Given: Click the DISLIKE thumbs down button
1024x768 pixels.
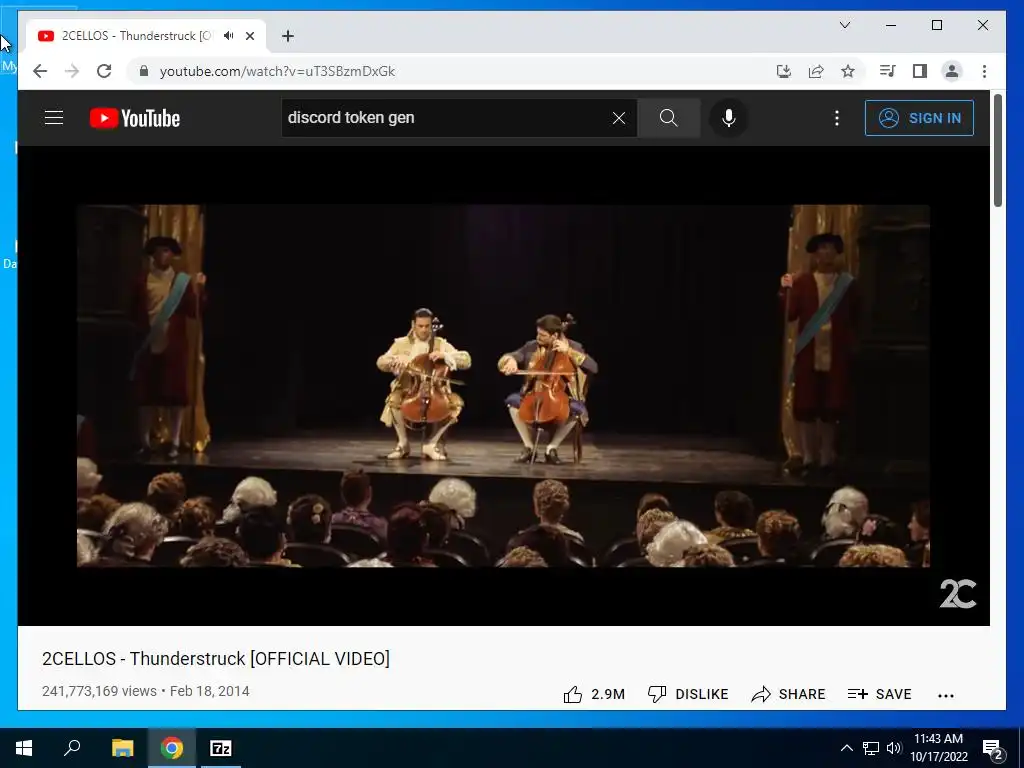Looking at the screenshot, I should pos(688,694).
